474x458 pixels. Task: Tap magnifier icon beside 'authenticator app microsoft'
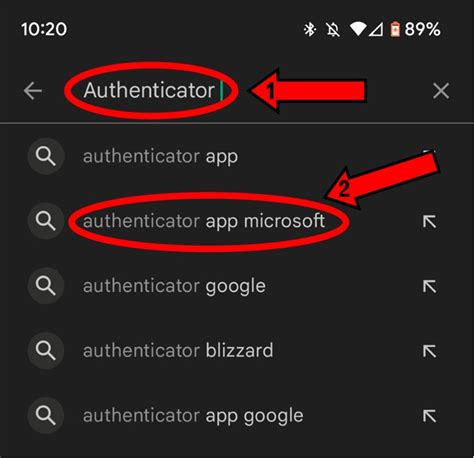click(x=46, y=221)
